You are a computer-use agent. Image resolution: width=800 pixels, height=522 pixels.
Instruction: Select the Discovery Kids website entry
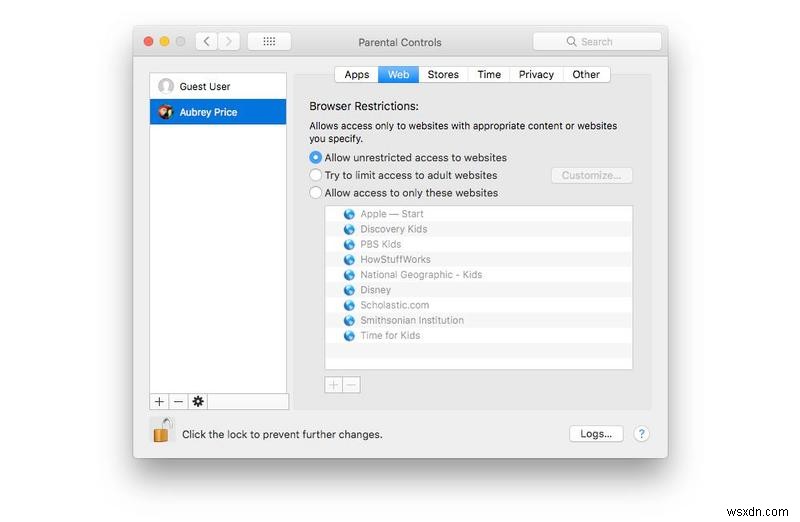(x=479, y=229)
